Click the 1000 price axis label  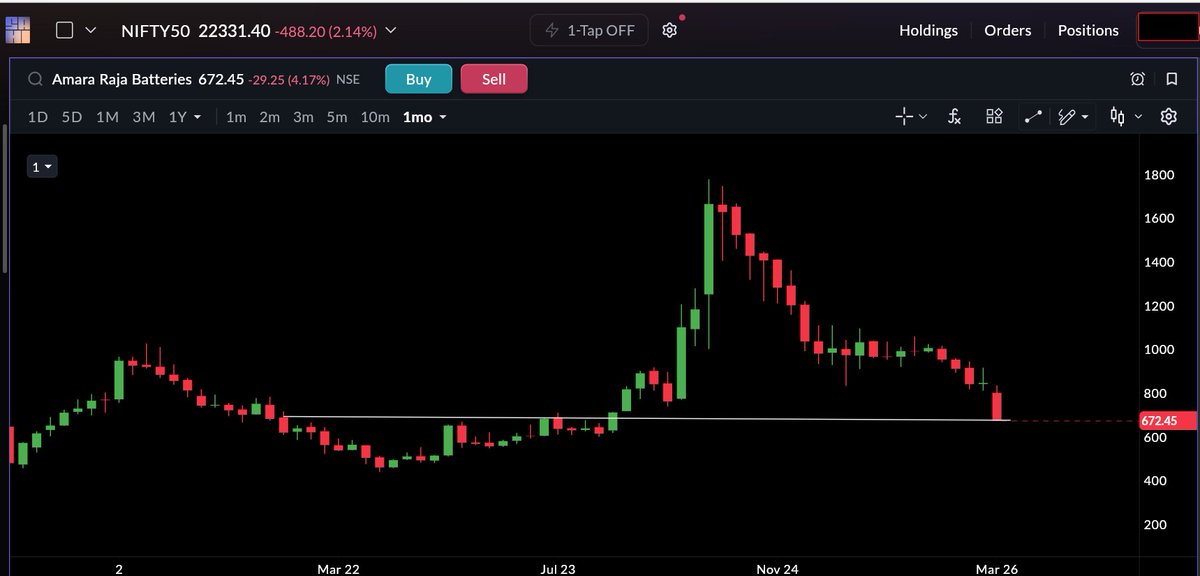pos(1158,350)
